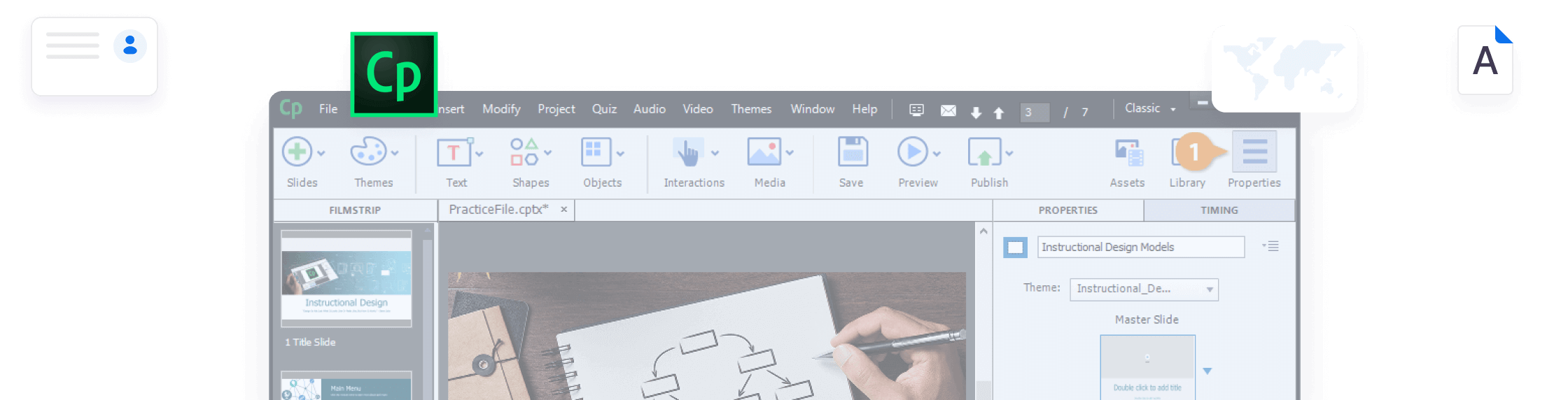This screenshot has width=1568, height=400.
Task: Select the Title Slide thumbnail
Action: 346,278
